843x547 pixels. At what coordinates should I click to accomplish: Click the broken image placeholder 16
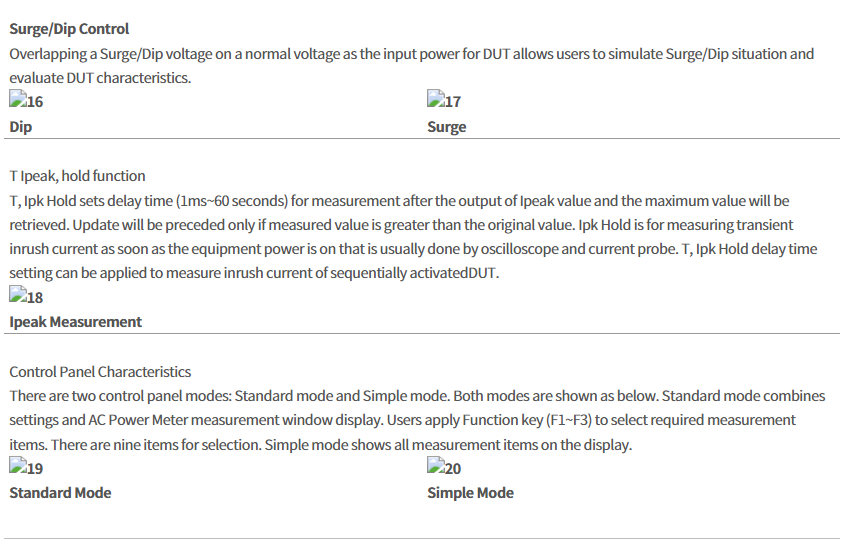(26, 100)
